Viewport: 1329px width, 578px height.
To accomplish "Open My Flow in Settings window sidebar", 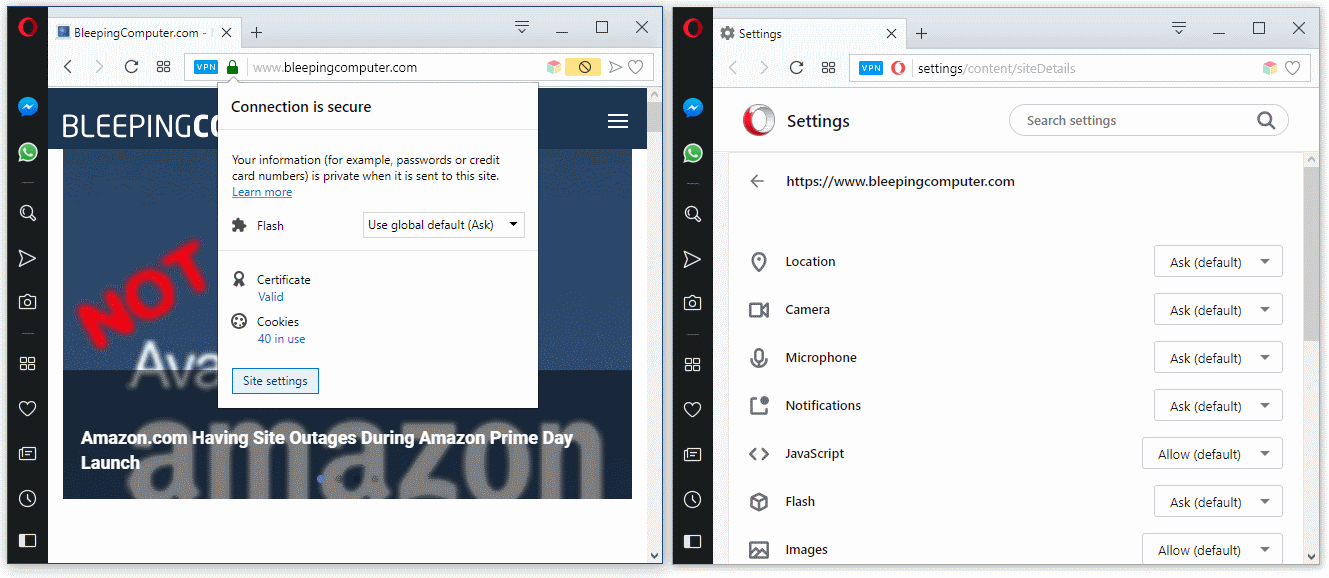I will (692, 259).
